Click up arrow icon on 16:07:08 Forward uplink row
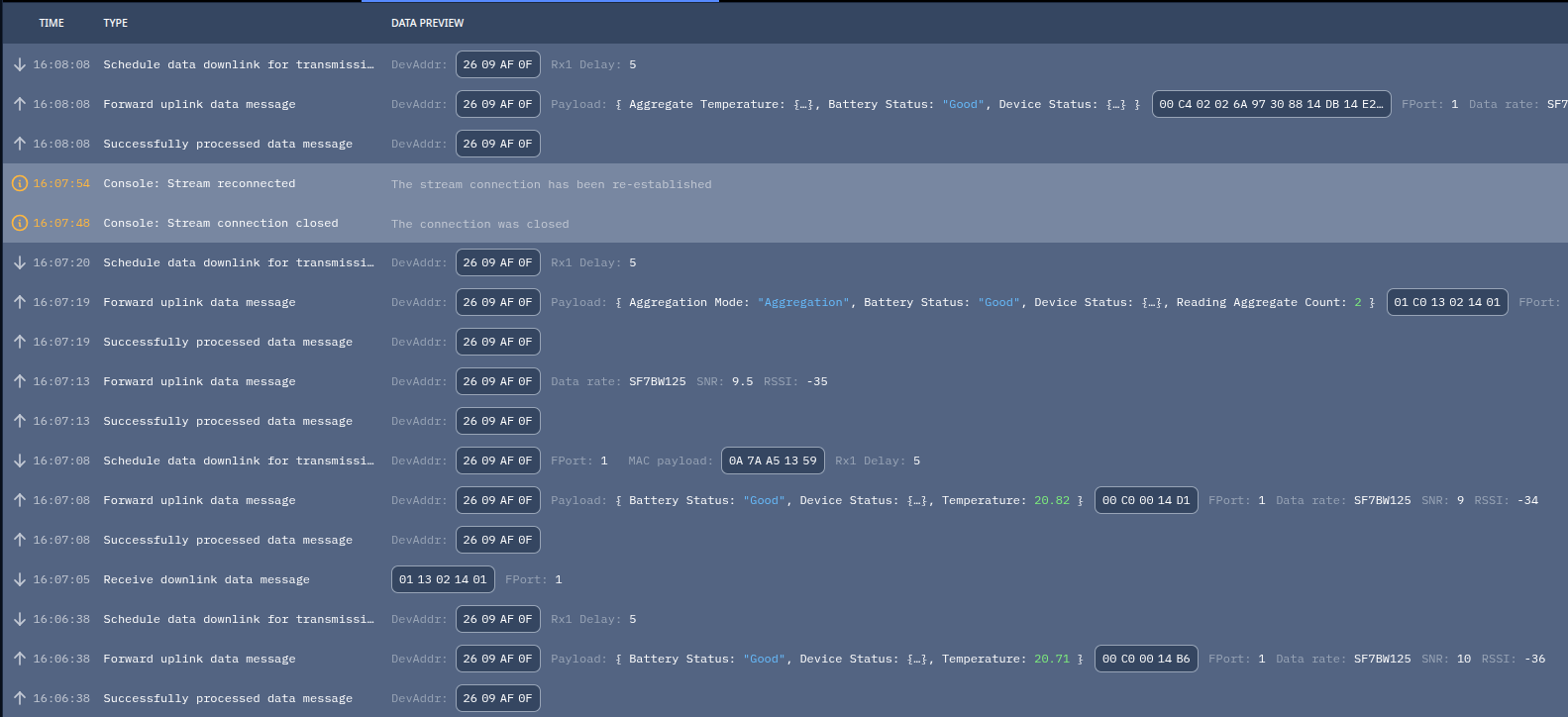 tap(19, 500)
